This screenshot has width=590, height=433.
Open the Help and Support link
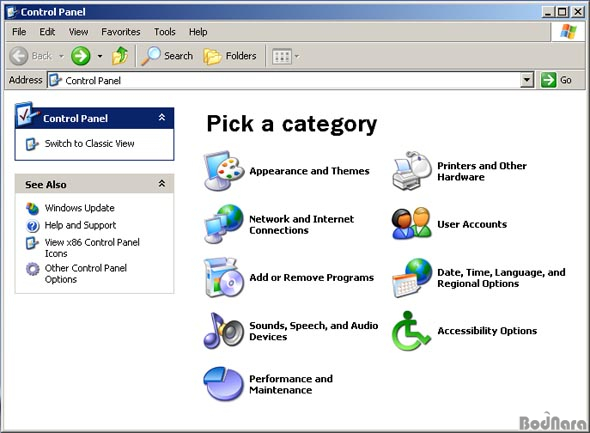(81, 225)
